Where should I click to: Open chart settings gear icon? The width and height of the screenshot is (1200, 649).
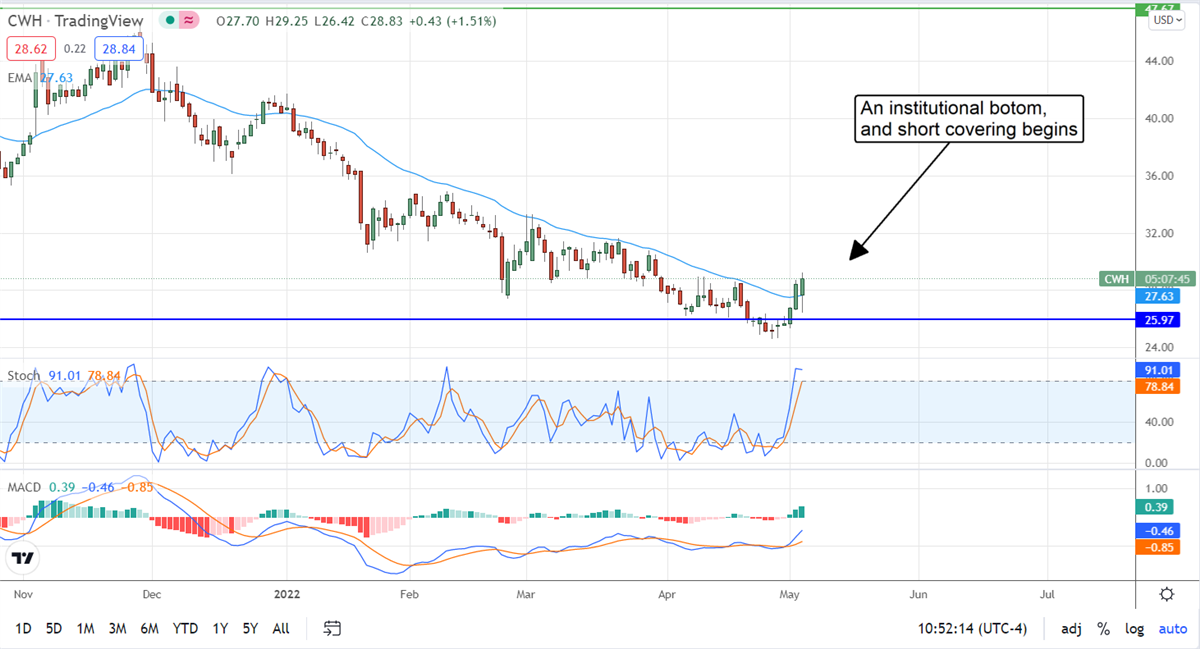1166,594
